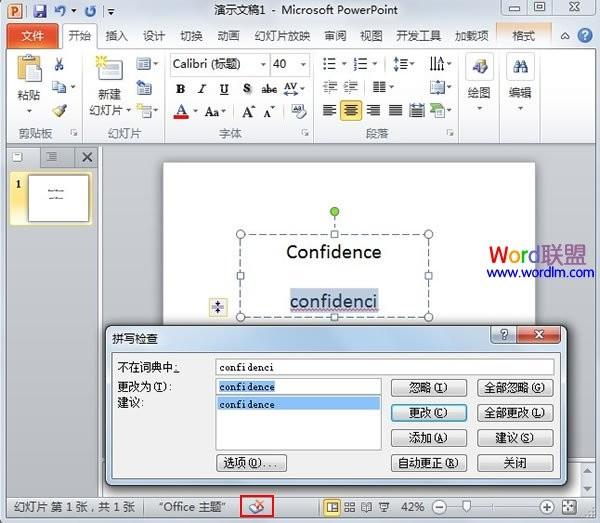Click the spell check icon in status bar
Image resolution: width=600 pixels, height=523 pixels.
257,507
